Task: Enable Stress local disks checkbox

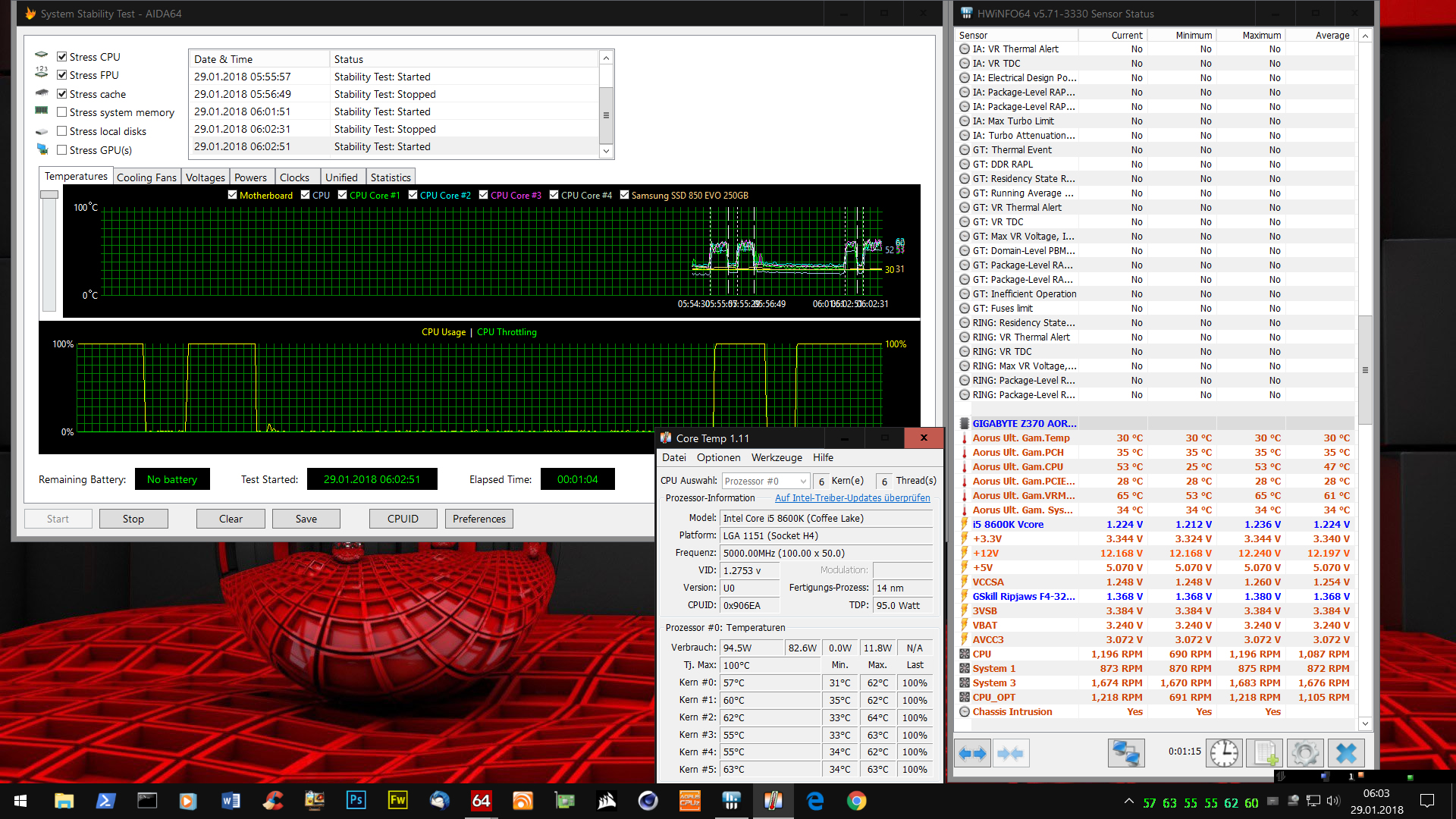Action: pos(62,131)
